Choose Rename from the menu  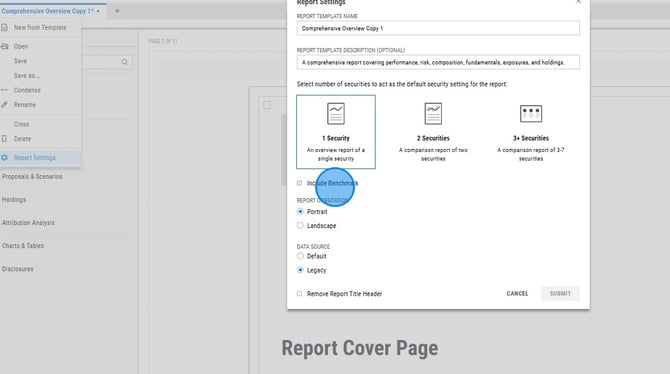[41, 105]
